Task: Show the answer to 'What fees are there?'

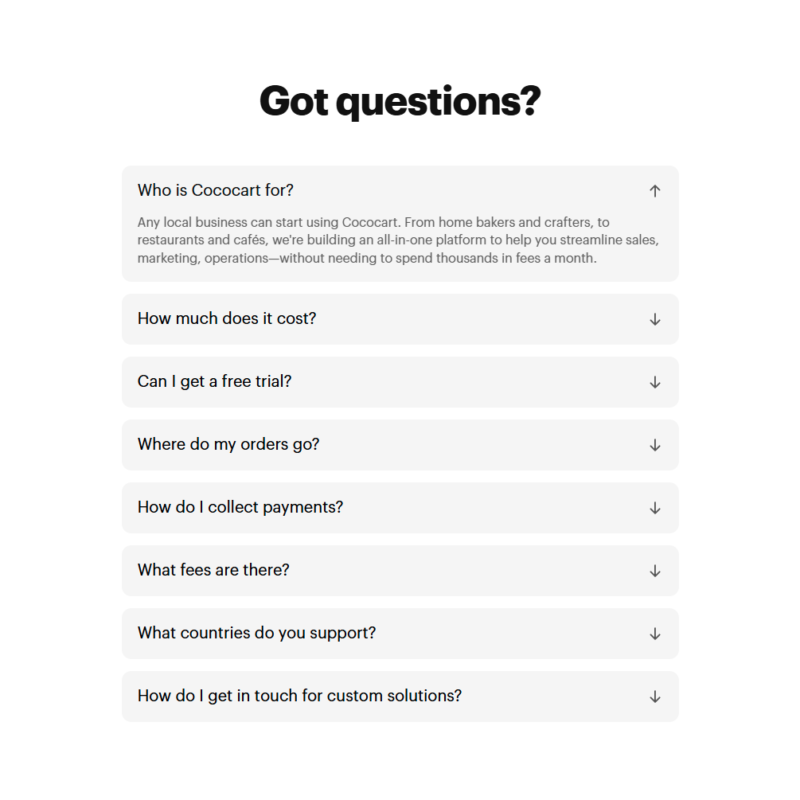Action: pyautogui.click(x=213, y=571)
